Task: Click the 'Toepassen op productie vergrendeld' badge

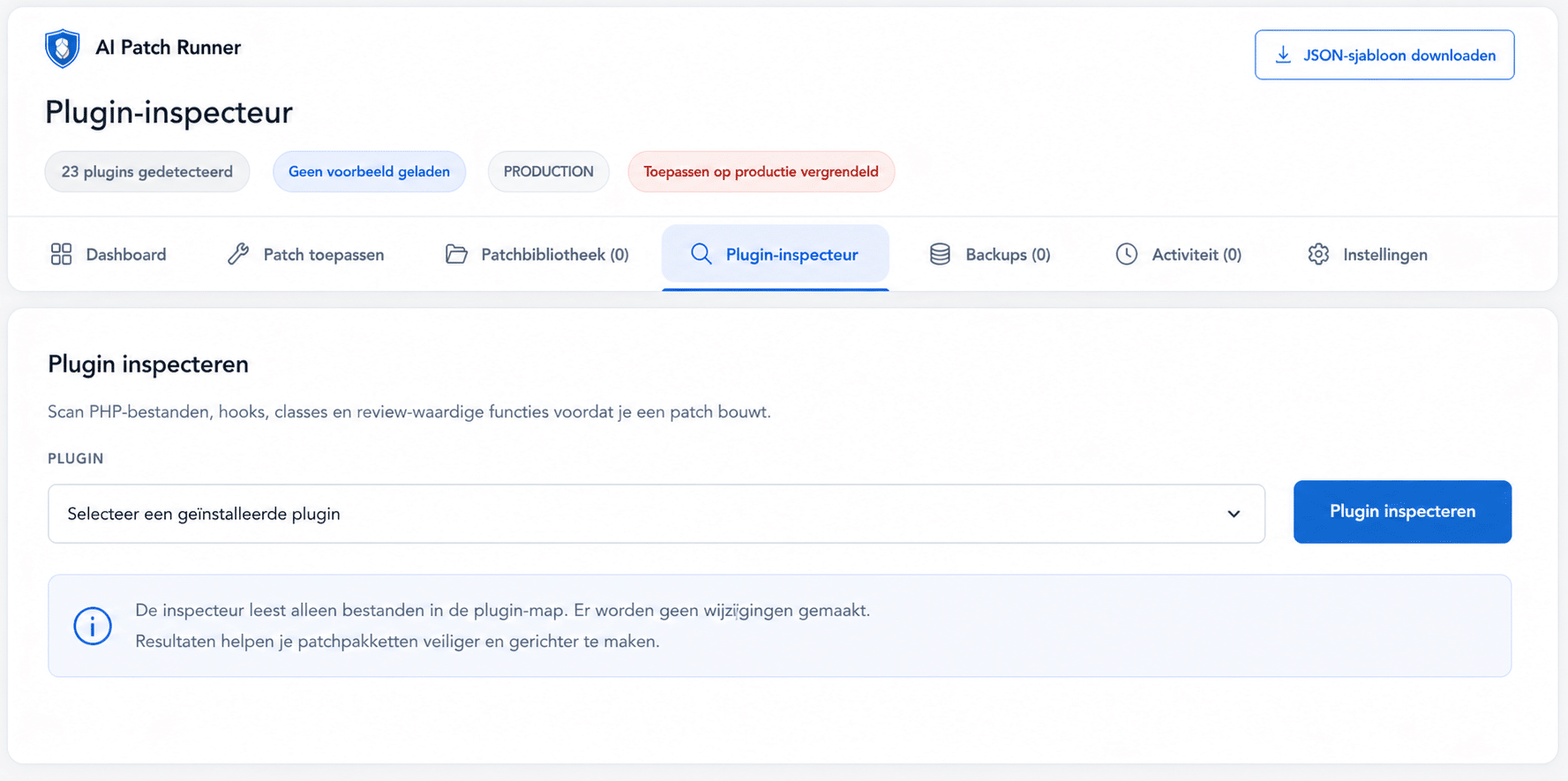Action: pos(761,171)
